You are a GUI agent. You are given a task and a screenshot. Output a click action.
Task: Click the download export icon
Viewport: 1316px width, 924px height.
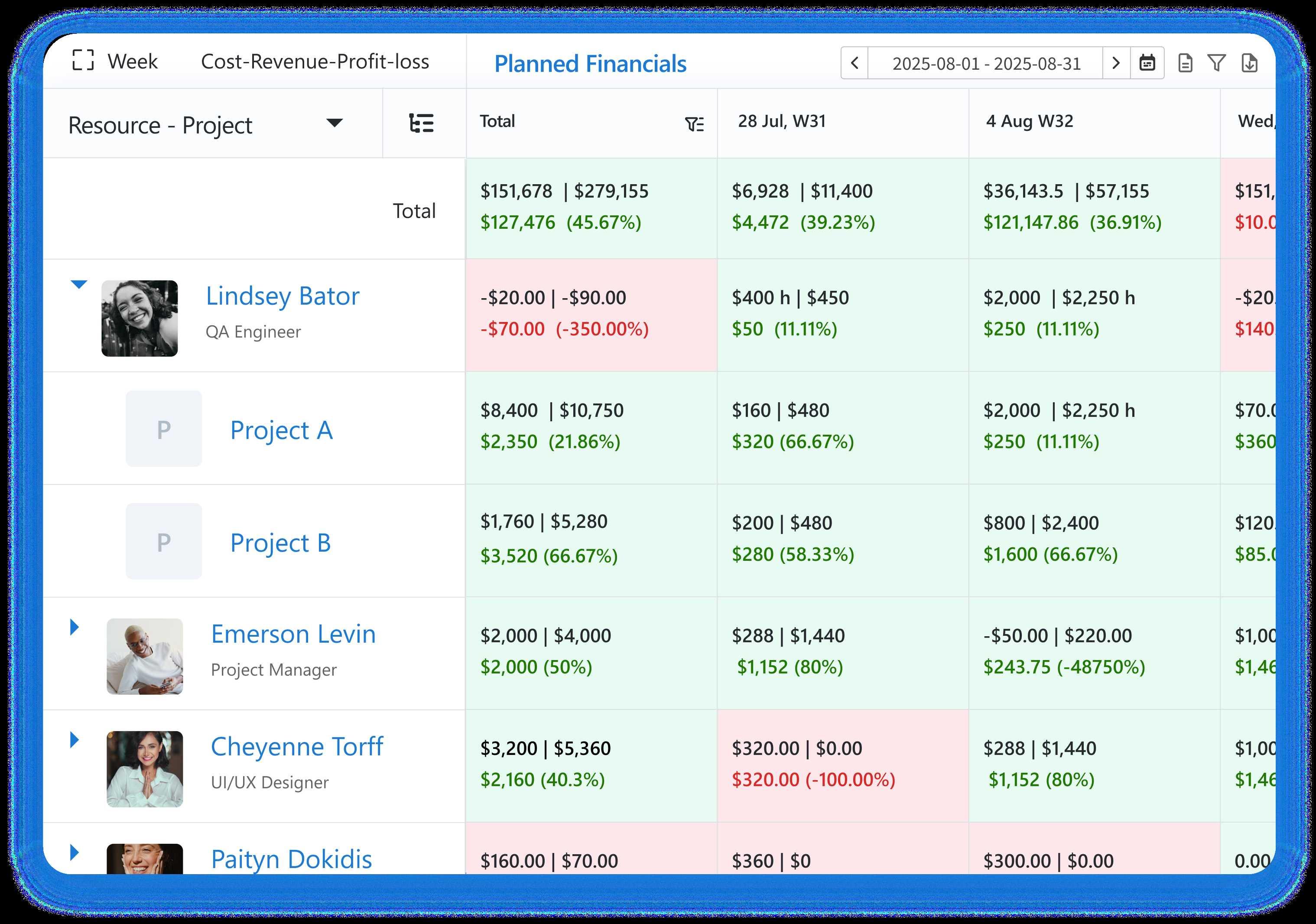point(1249,63)
